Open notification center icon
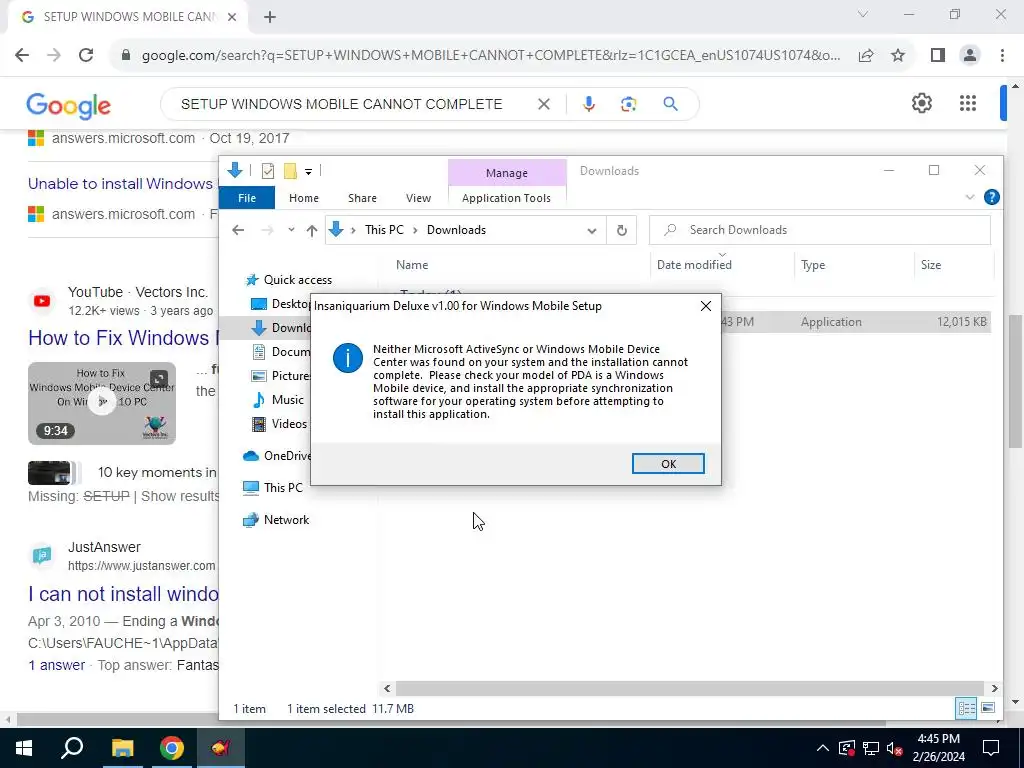The height and width of the screenshot is (768, 1024). coord(991,748)
